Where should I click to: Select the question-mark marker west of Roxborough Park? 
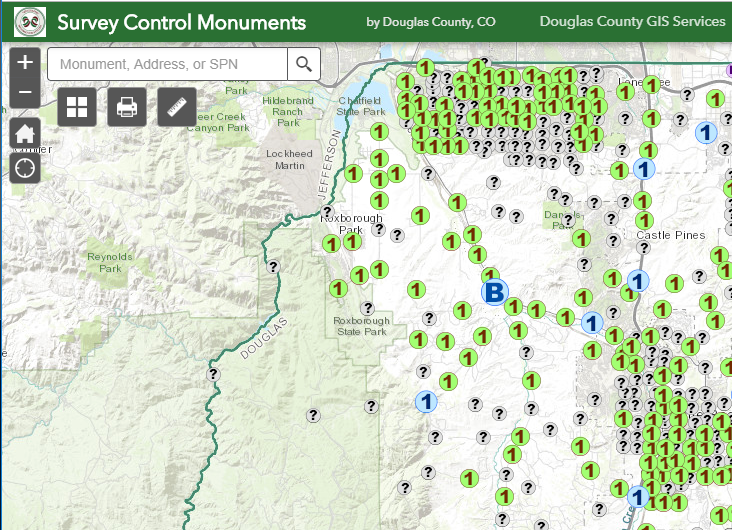(273, 266)
